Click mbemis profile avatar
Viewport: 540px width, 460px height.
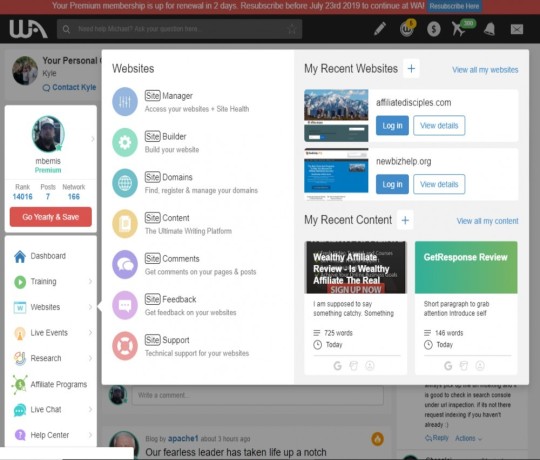[x=48, y=134]
